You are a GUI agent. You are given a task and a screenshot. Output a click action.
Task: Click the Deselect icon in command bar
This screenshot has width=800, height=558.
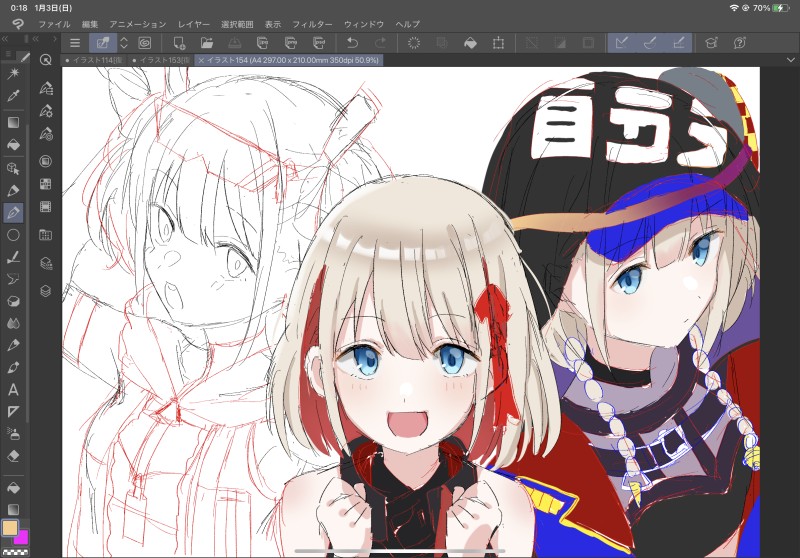click(532, 43)
